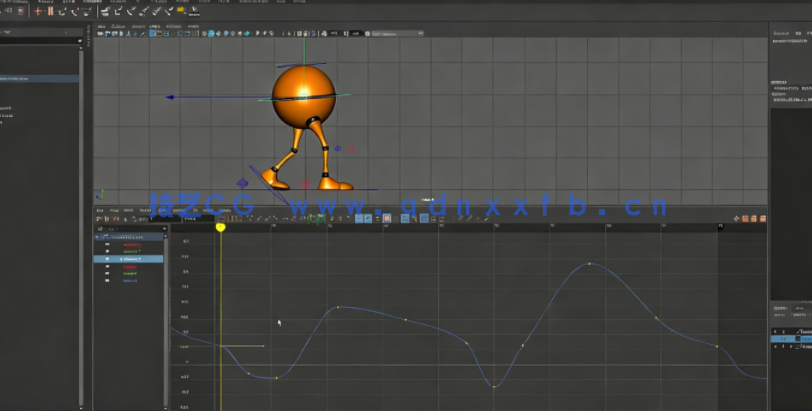Select the highlighted channel in the Graph Editor list

pos(130,259)
